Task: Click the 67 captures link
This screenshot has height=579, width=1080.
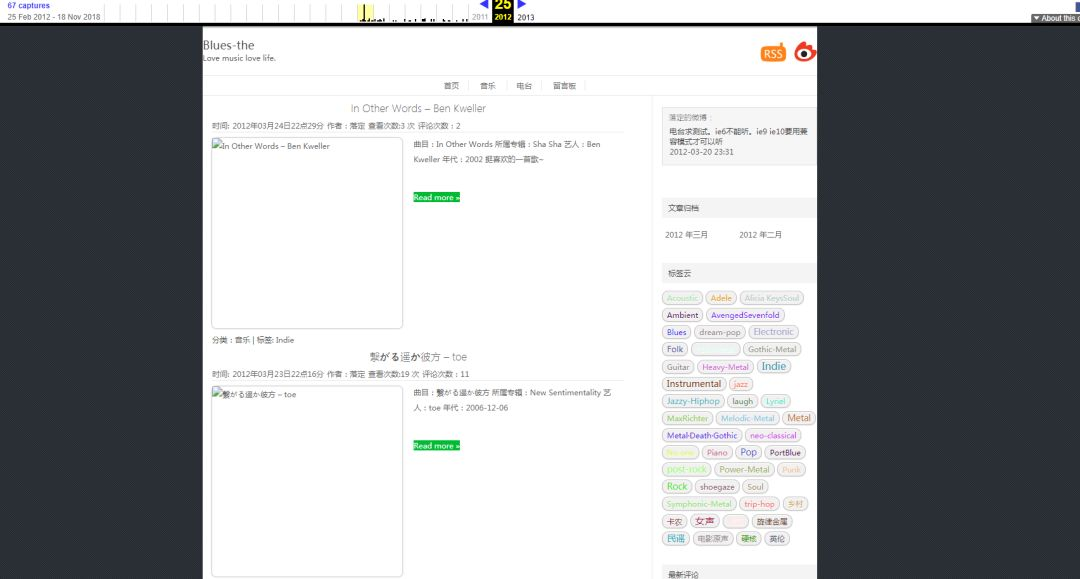Action: [x=28, y=6]
